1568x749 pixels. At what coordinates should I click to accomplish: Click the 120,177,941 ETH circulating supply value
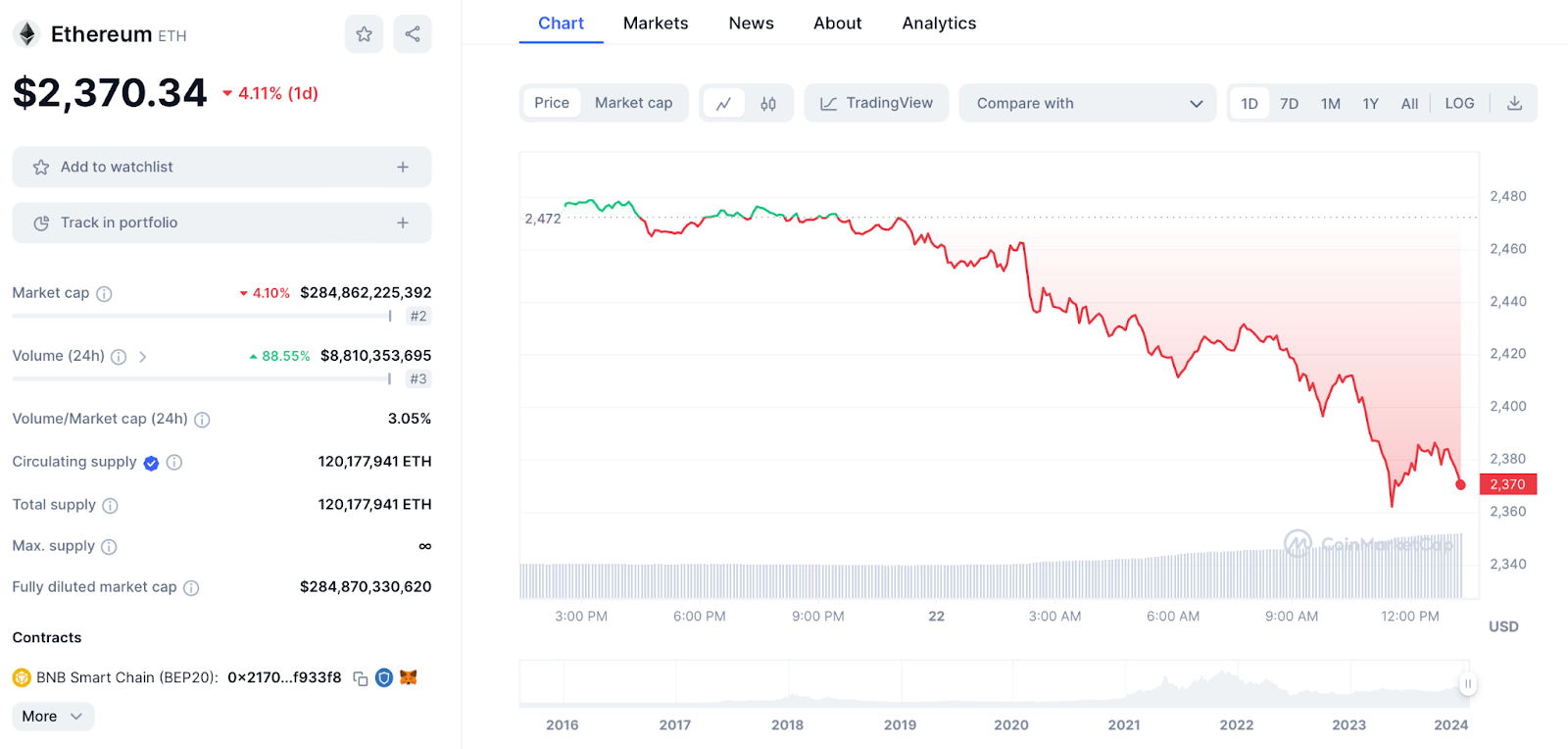374,462
